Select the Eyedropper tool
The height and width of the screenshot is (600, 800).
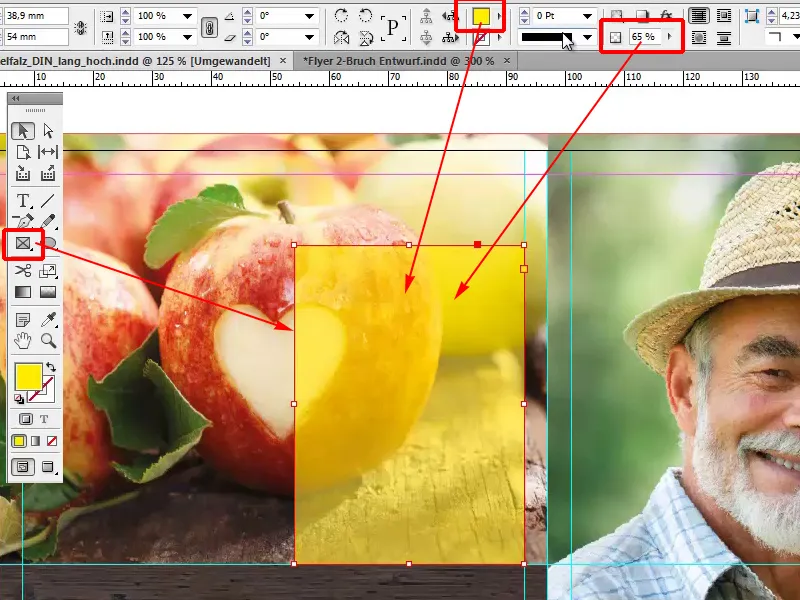pos(48,320)
